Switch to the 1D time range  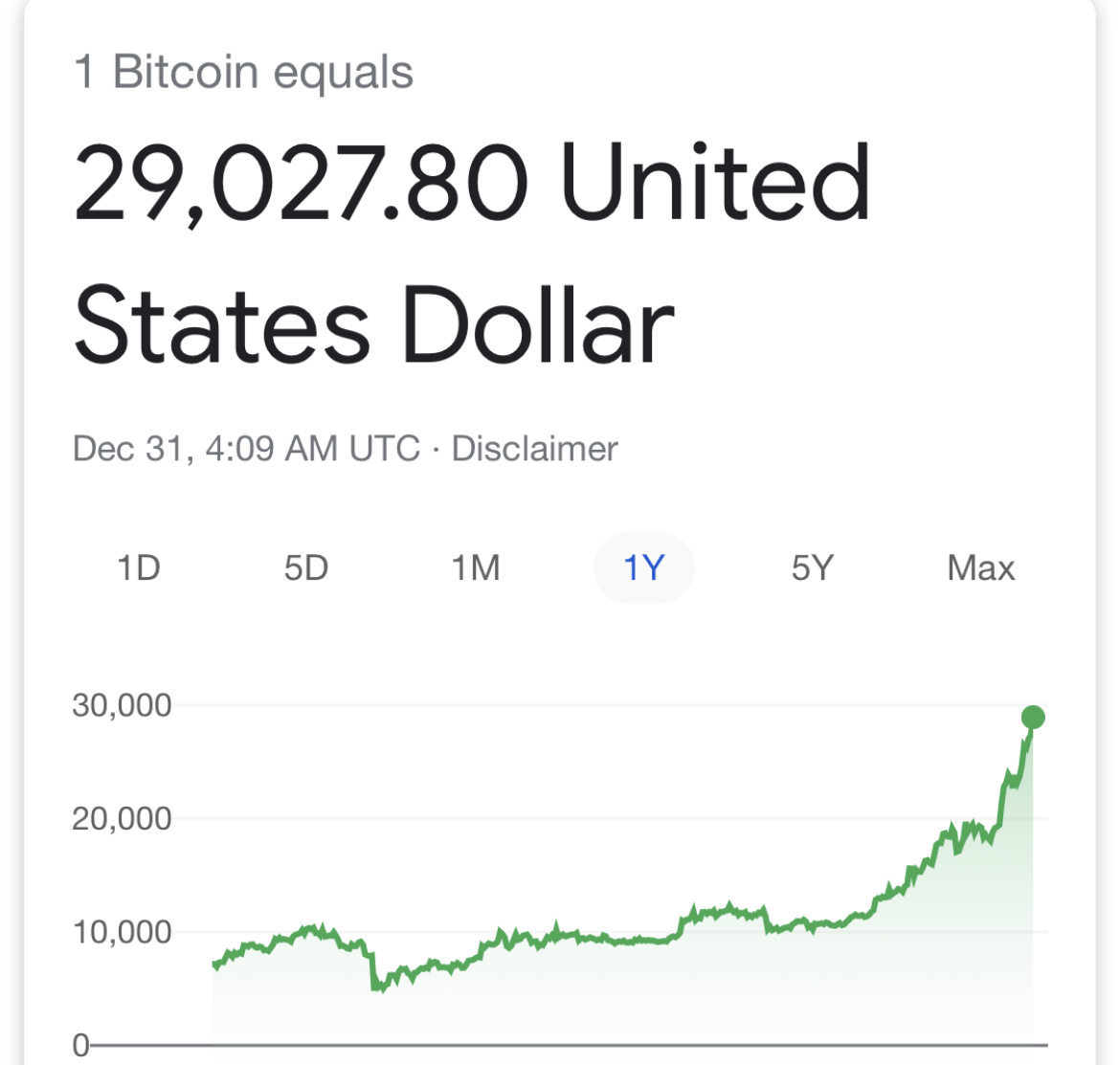(x=139, y=568)
